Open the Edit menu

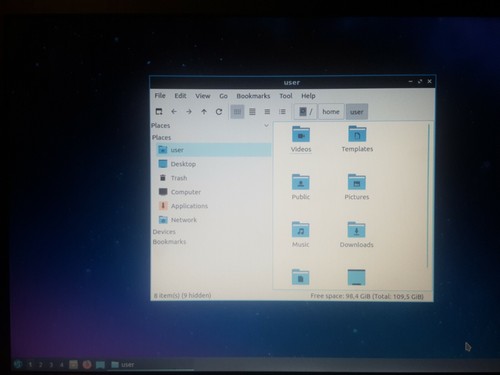[180, 96]
